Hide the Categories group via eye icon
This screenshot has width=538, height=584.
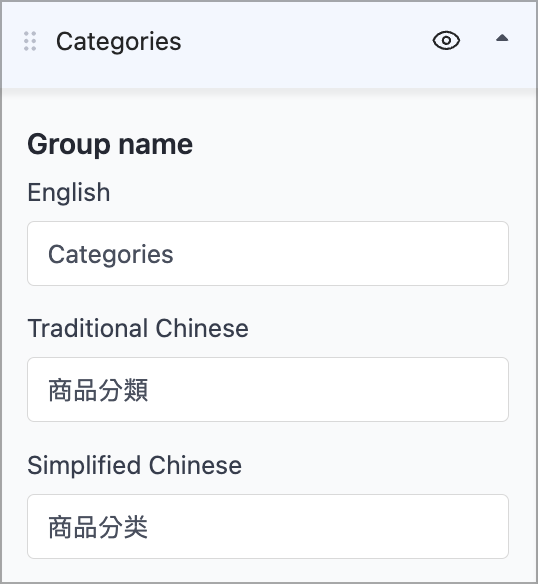coord(446,40)
